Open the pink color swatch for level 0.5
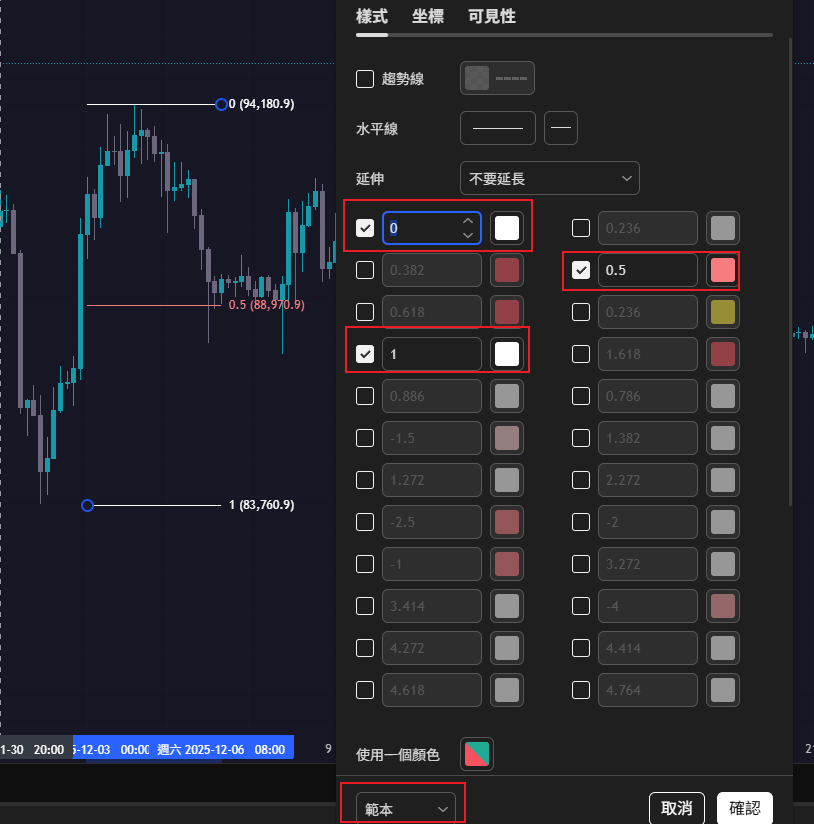 722,270
